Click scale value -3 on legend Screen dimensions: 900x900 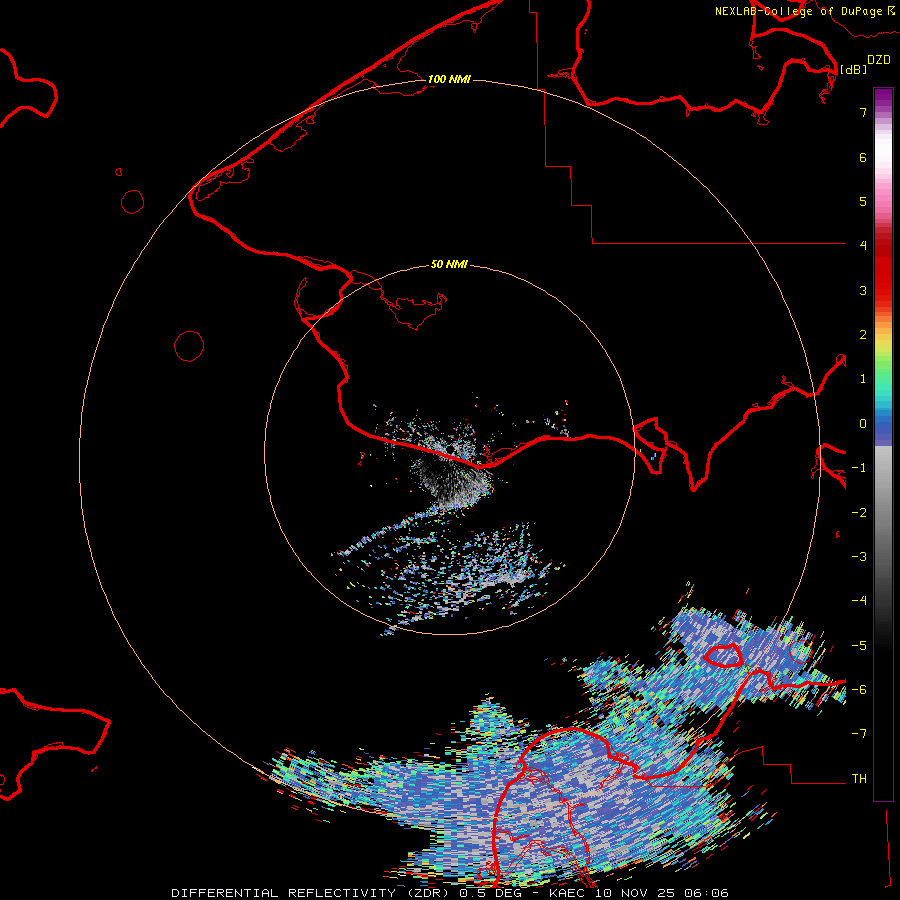(x=859, y=557)
